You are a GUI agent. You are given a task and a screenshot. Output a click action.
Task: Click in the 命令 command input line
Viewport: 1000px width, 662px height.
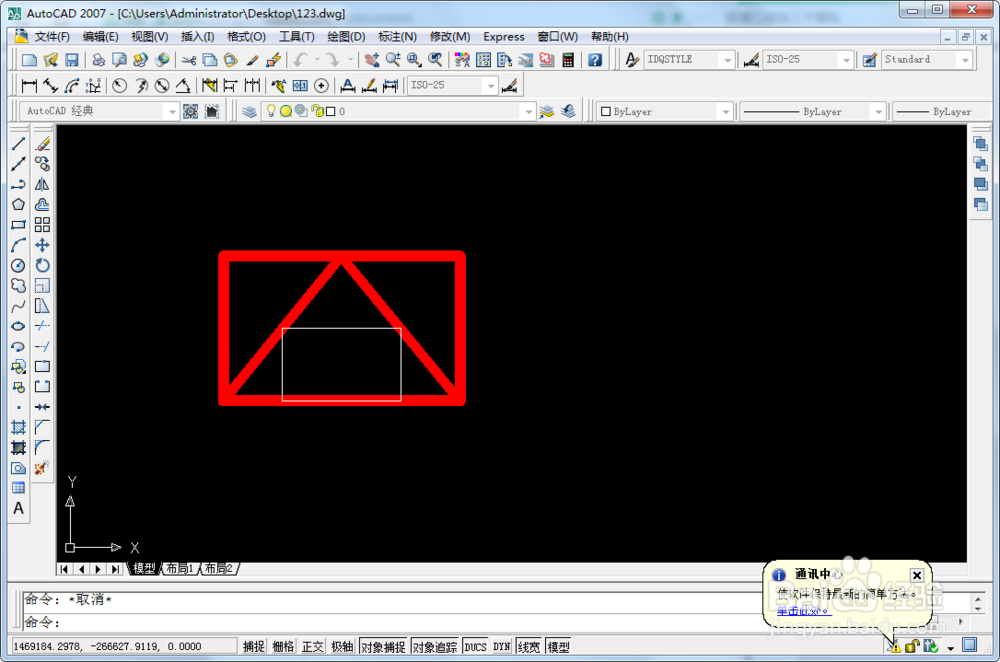(x=490, y=622)
